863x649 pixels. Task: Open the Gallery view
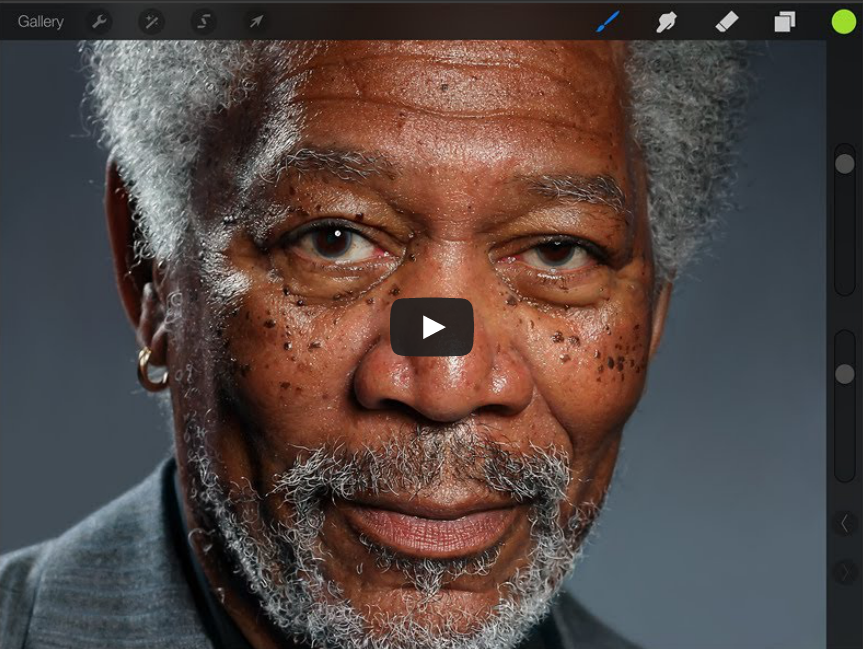40,21
